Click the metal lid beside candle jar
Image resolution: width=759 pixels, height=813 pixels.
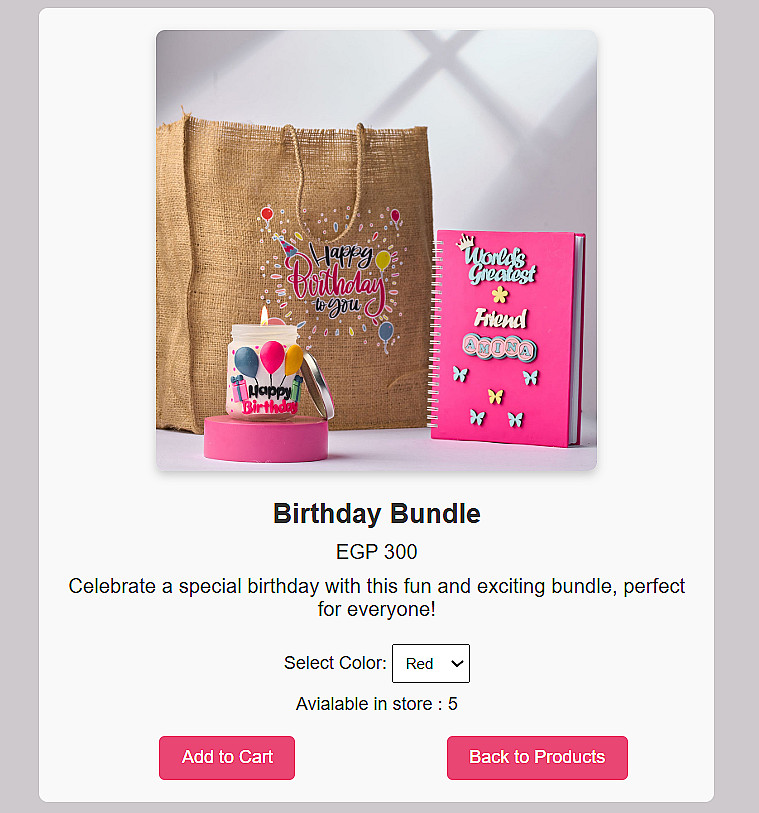click(x=317, y=386)
